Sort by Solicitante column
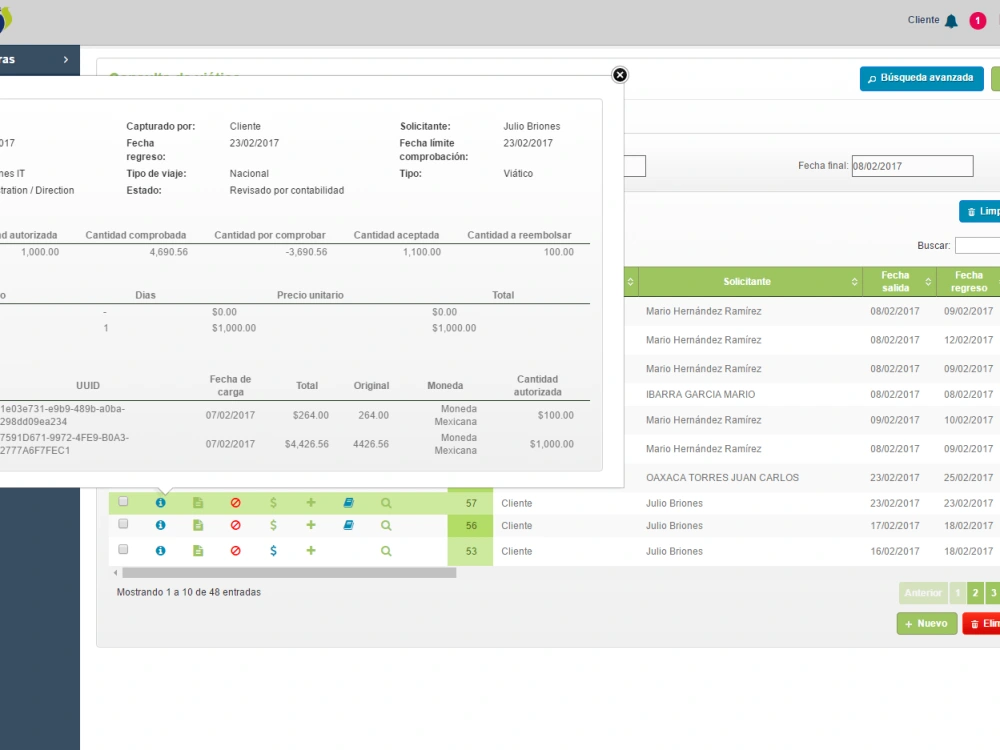 (750, 281)
